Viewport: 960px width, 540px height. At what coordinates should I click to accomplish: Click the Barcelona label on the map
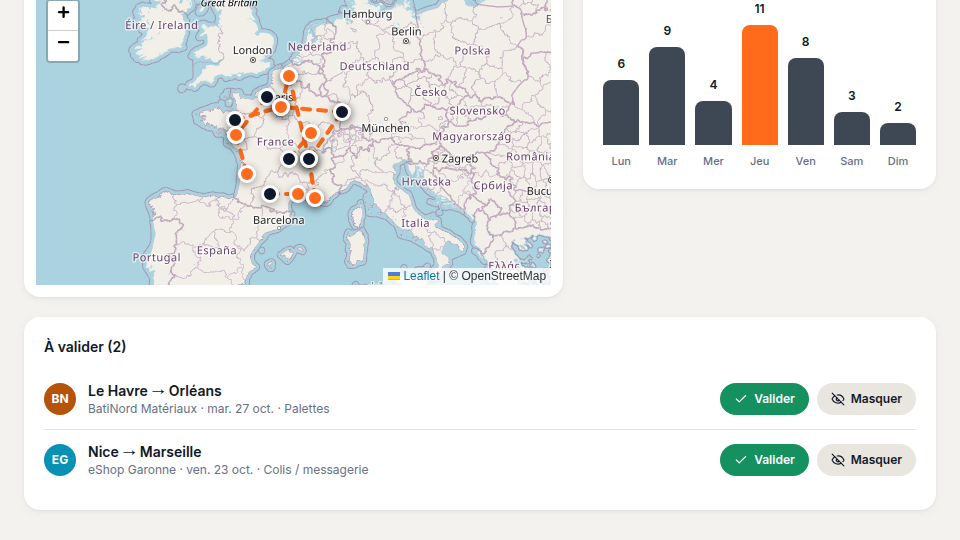pos(279,220)
